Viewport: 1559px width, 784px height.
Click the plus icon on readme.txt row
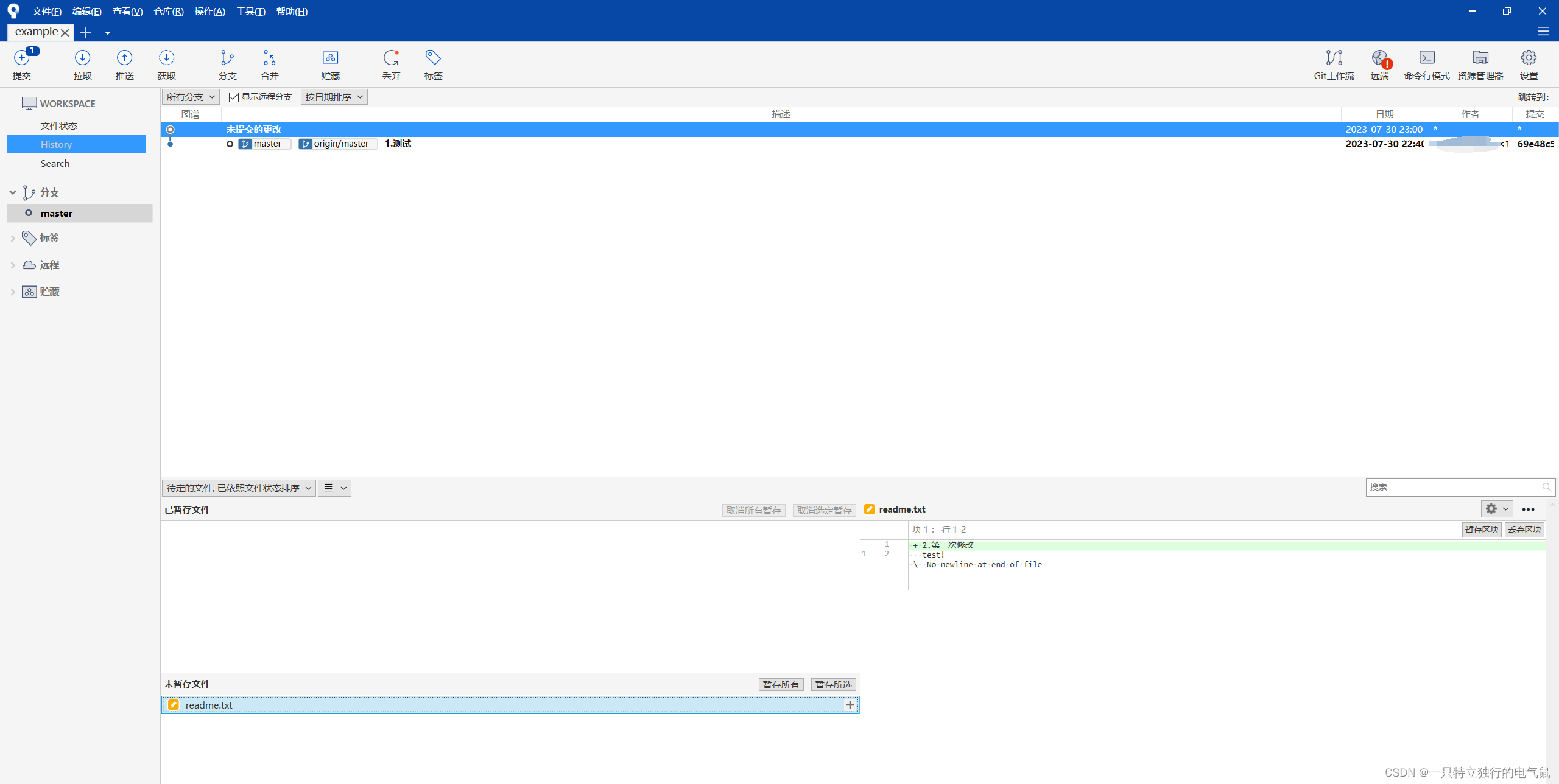tap(850, 705)
